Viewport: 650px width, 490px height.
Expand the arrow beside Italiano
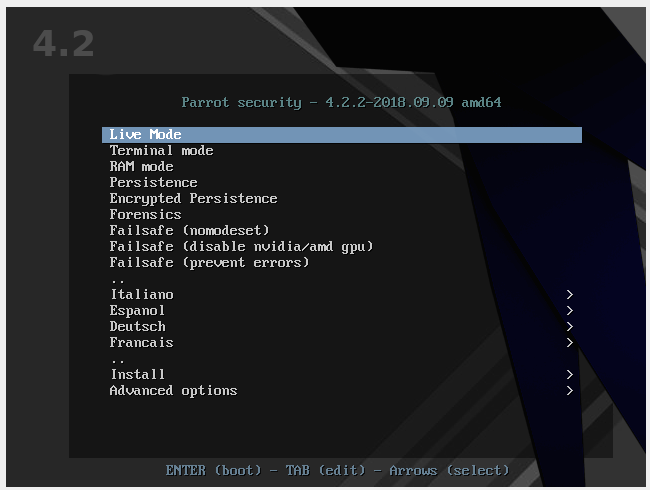pos(569,295)
